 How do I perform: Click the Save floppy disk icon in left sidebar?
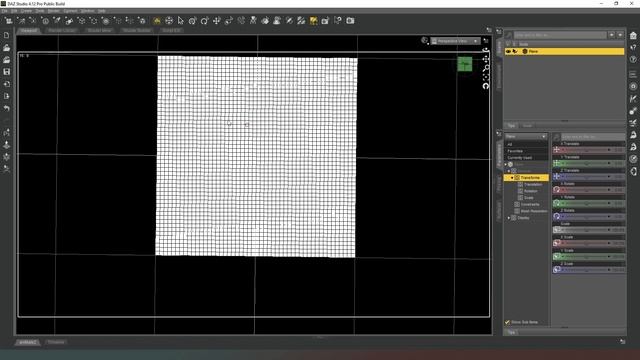(x=7, y=72)
